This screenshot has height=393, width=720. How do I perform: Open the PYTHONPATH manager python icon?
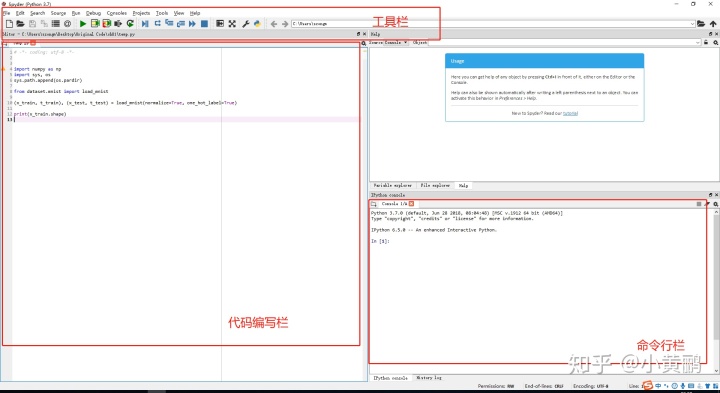(257, 23)
